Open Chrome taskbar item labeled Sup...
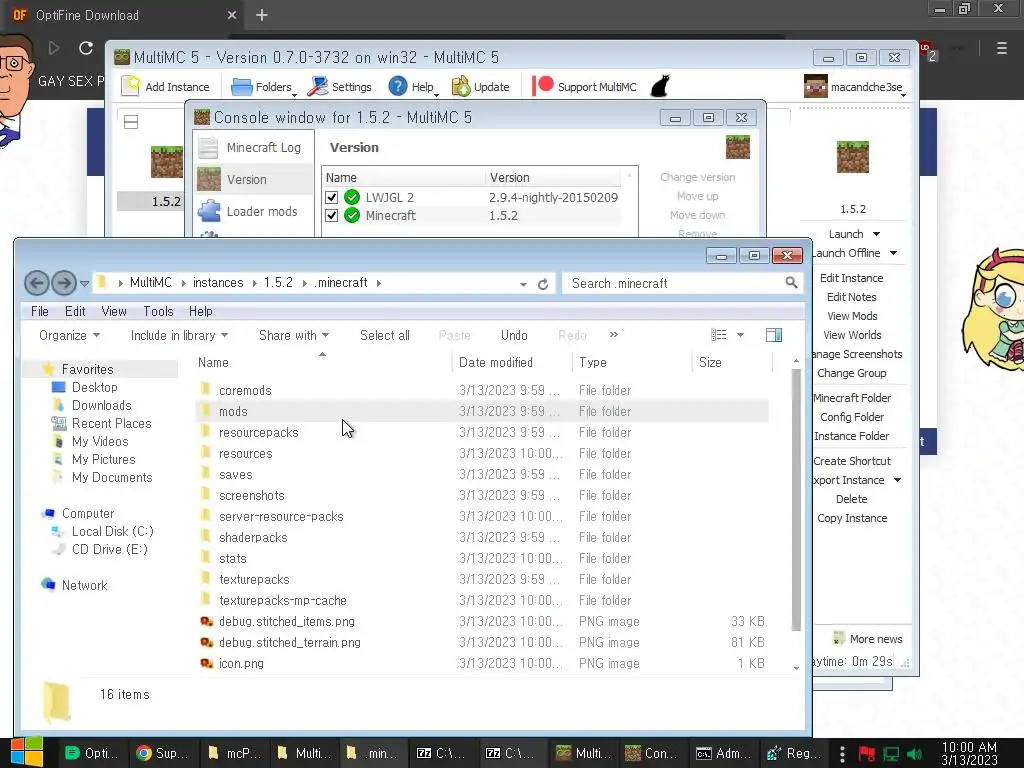 point(163,753)
